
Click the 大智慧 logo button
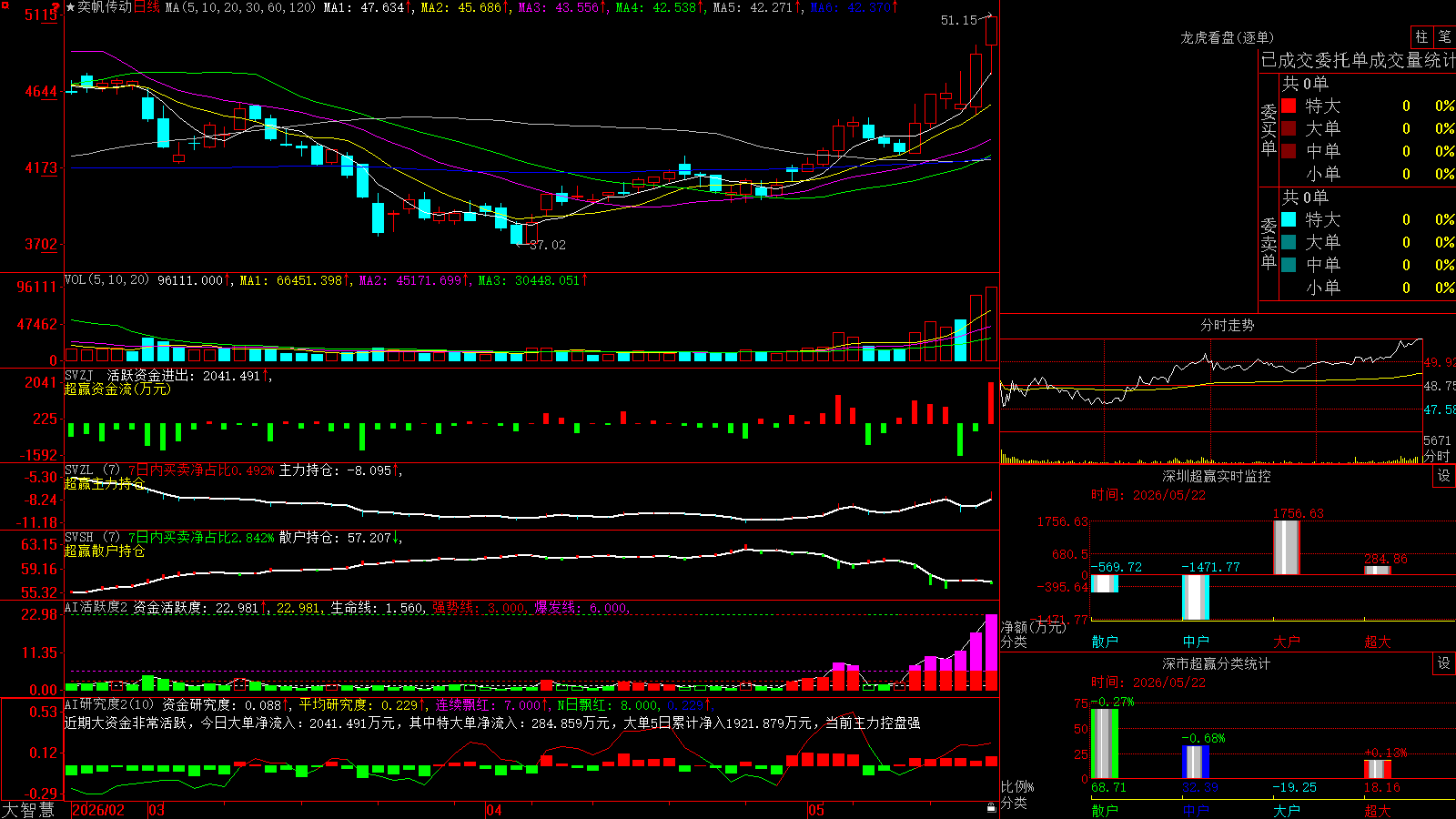pyautogui.click(x=28, y=810)
